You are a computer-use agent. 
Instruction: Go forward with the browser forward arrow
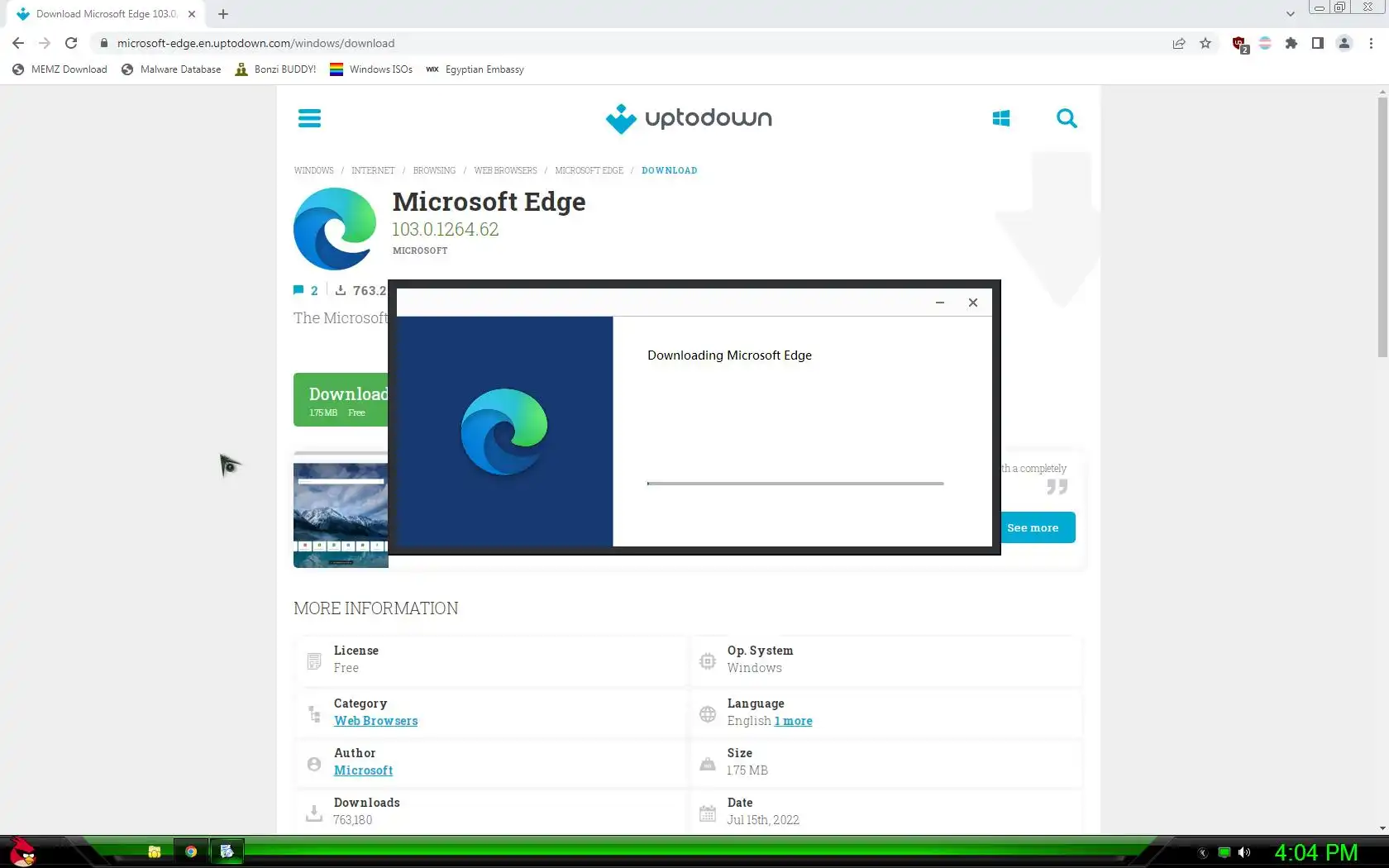click(x=45, y=43)
